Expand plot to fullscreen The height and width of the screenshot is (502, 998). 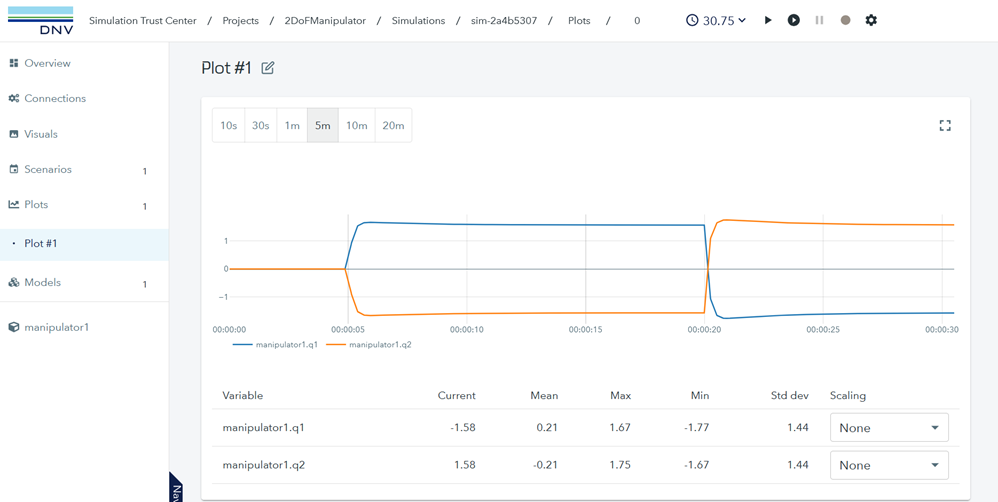click(945, 125)
